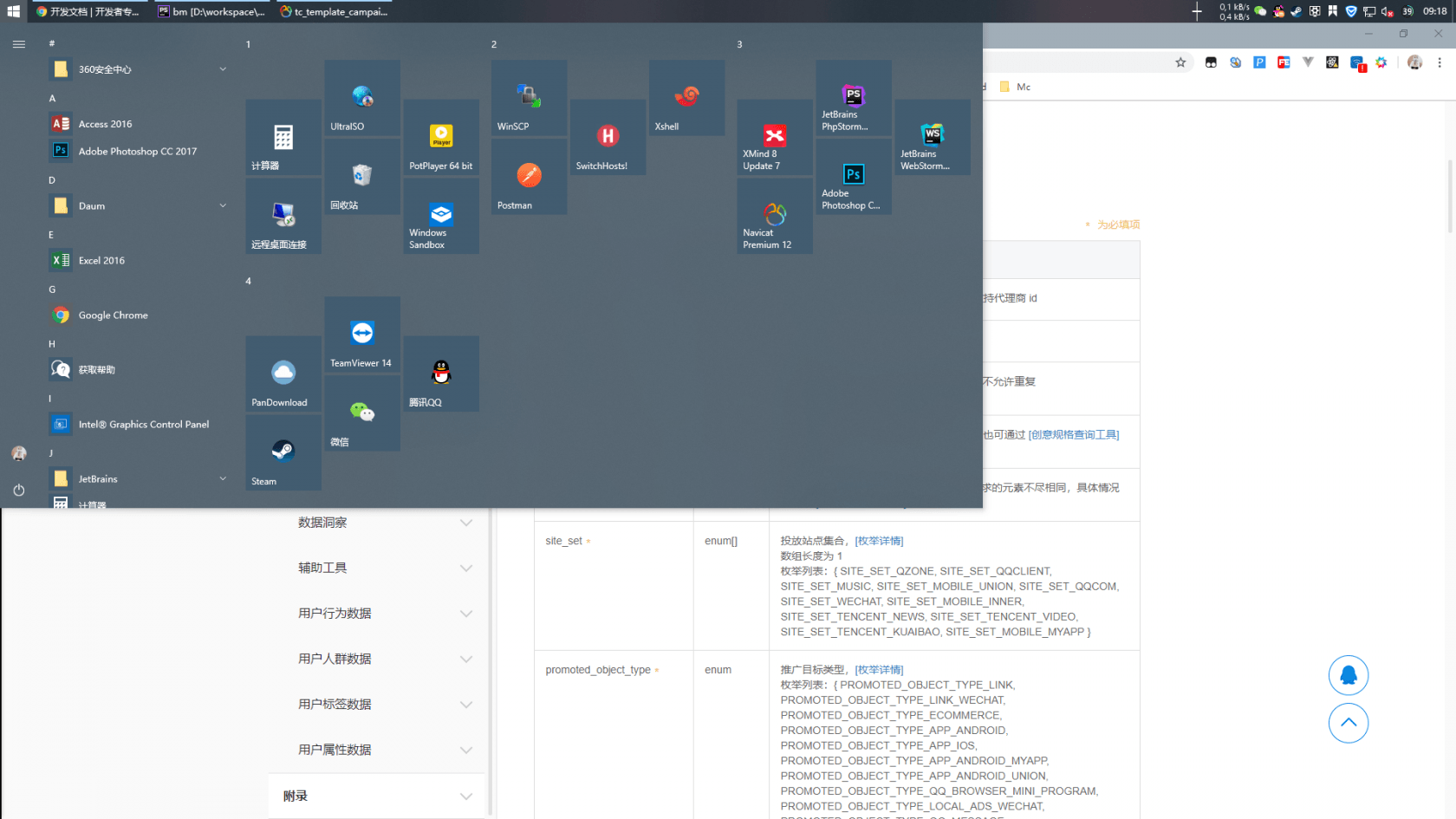Open the UltraISO tile

click(362, 97)
